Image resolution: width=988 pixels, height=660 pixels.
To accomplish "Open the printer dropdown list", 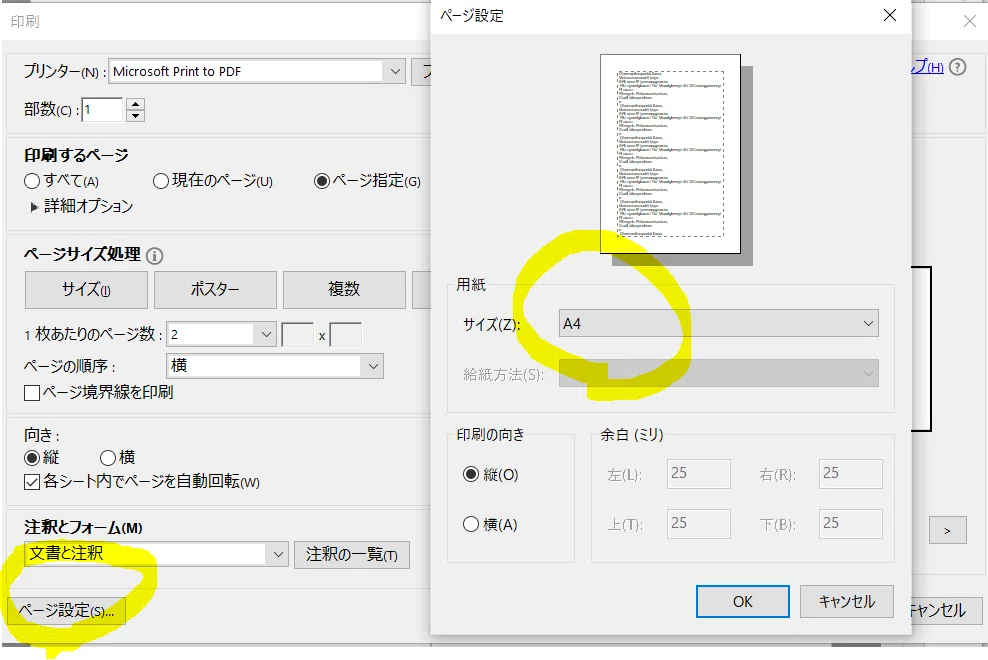I will pyautogui.click(x=395, y=71).
